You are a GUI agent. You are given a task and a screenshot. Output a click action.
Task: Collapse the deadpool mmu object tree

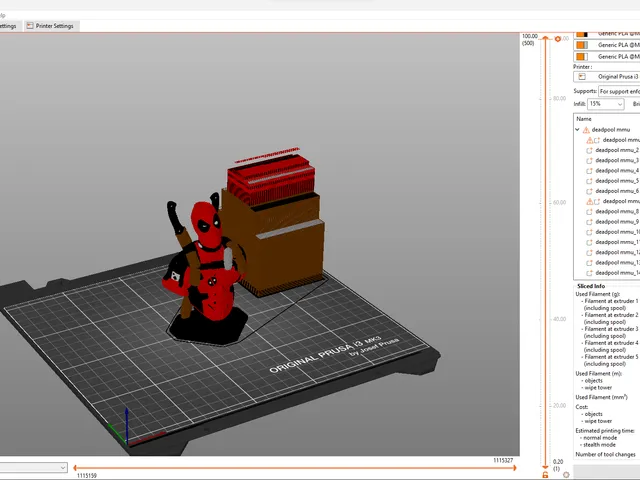click(578, 130)
